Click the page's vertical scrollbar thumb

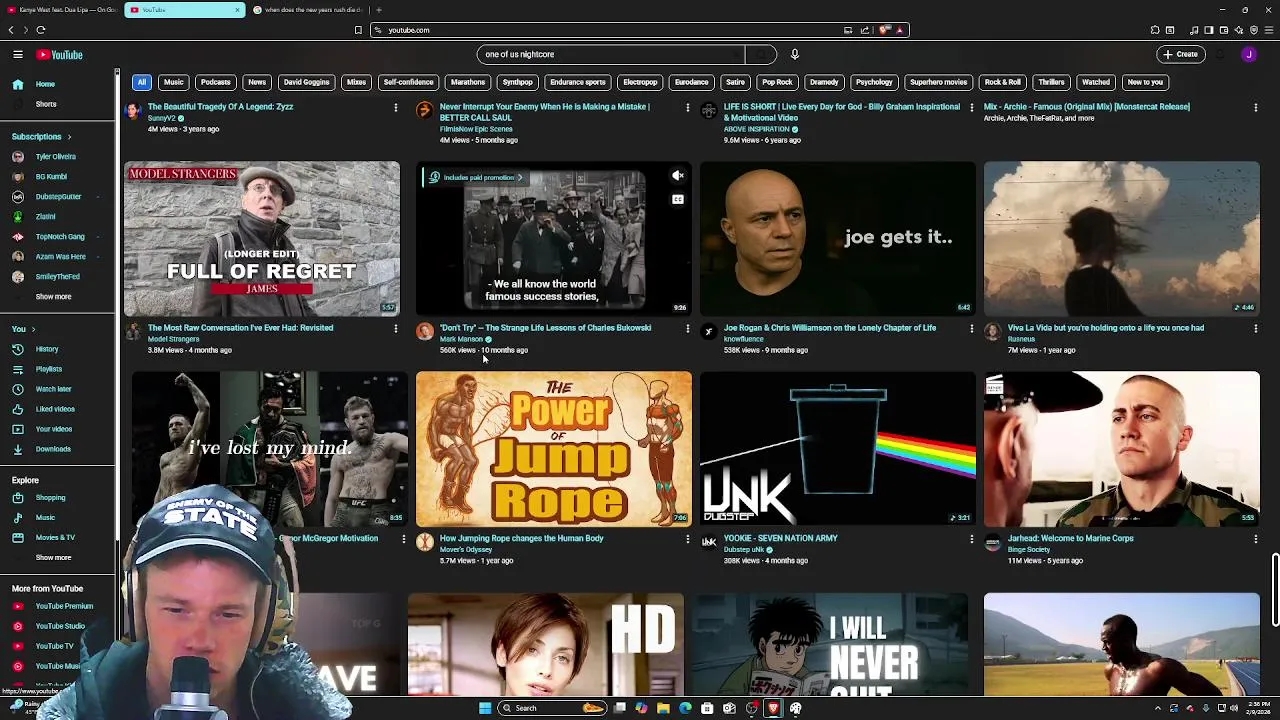pos(1275,590)
